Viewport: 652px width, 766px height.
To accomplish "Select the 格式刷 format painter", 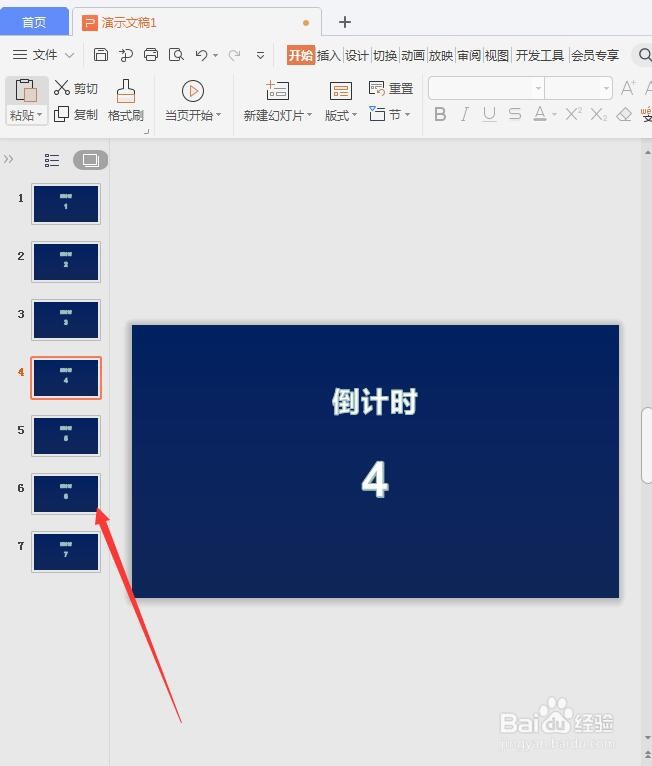I will pyautogui.click(x=126, y=101).
